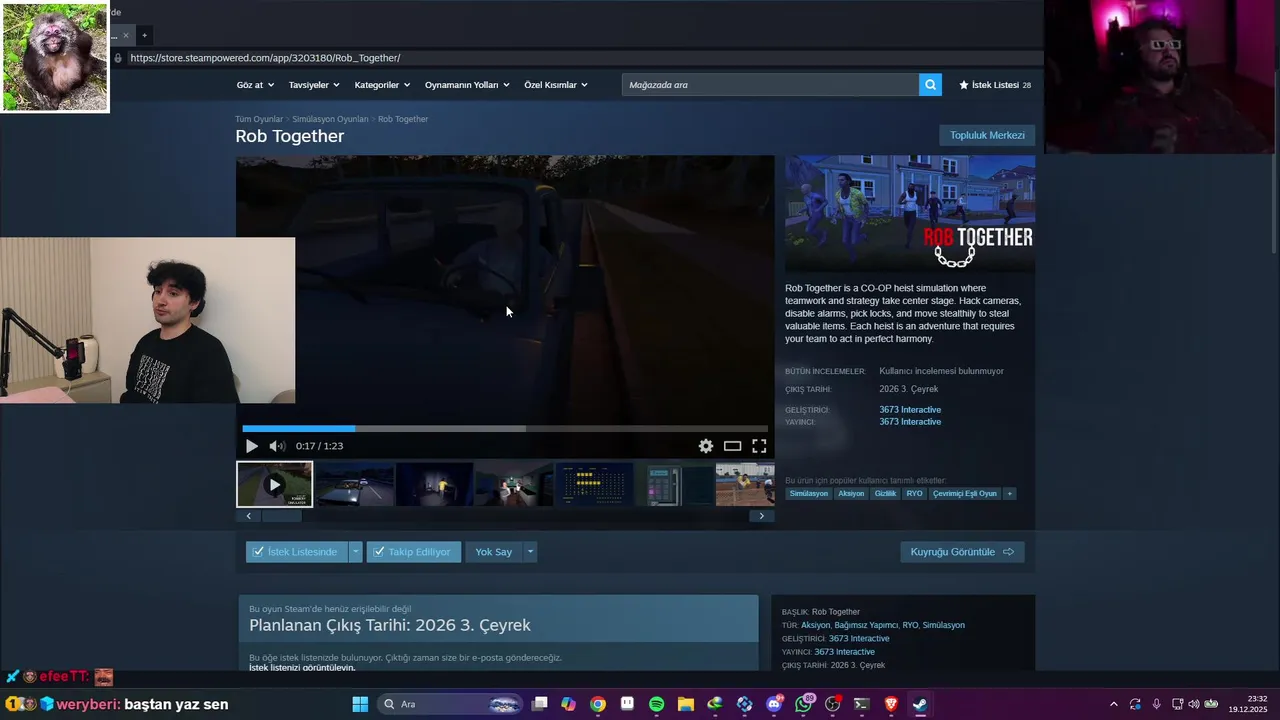1280x720 pixels.
Task: Click the Gizlilik tag
Action: [885, 494]
